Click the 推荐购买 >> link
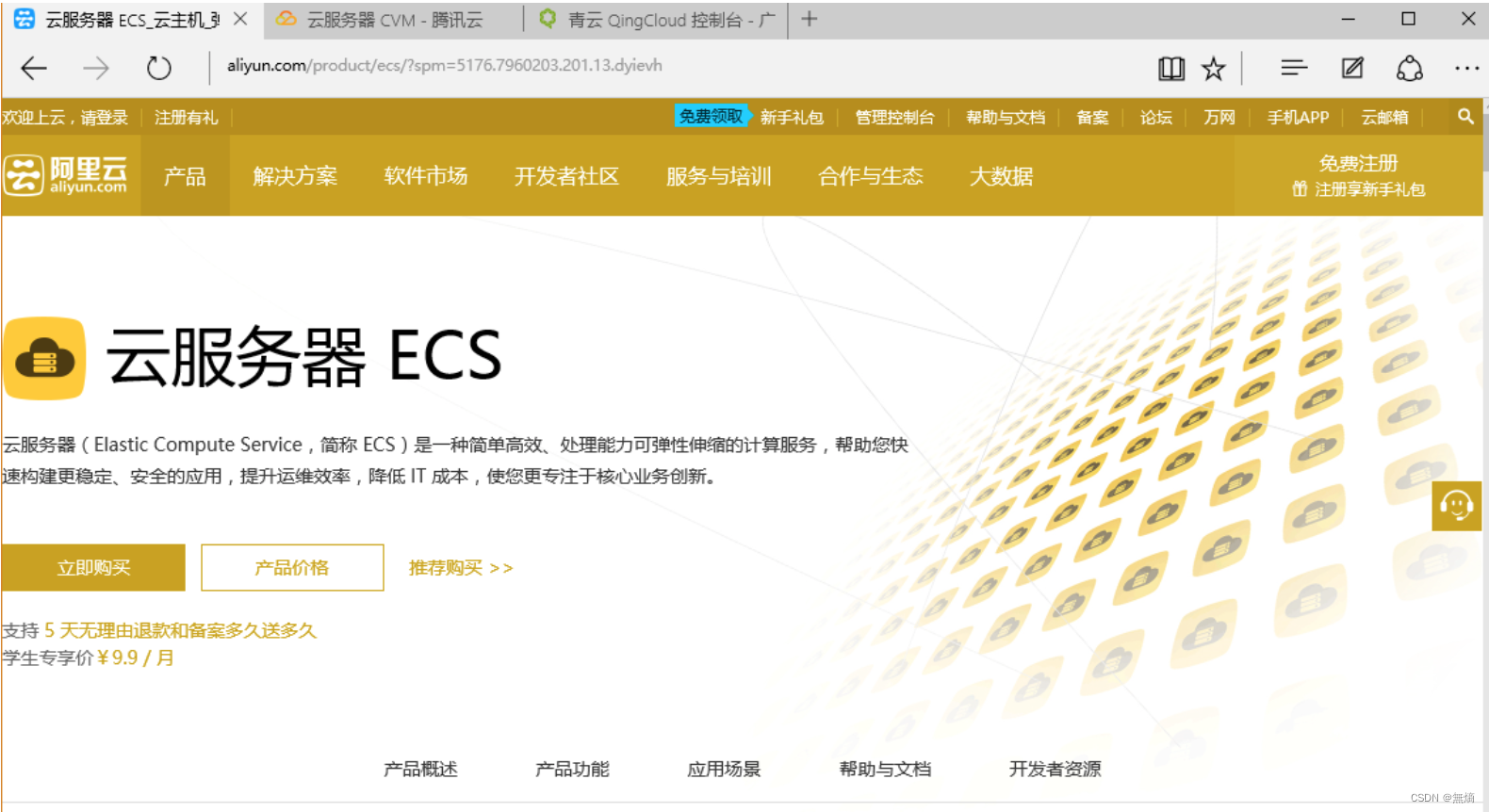1489x812 pixels. (461, 568)
